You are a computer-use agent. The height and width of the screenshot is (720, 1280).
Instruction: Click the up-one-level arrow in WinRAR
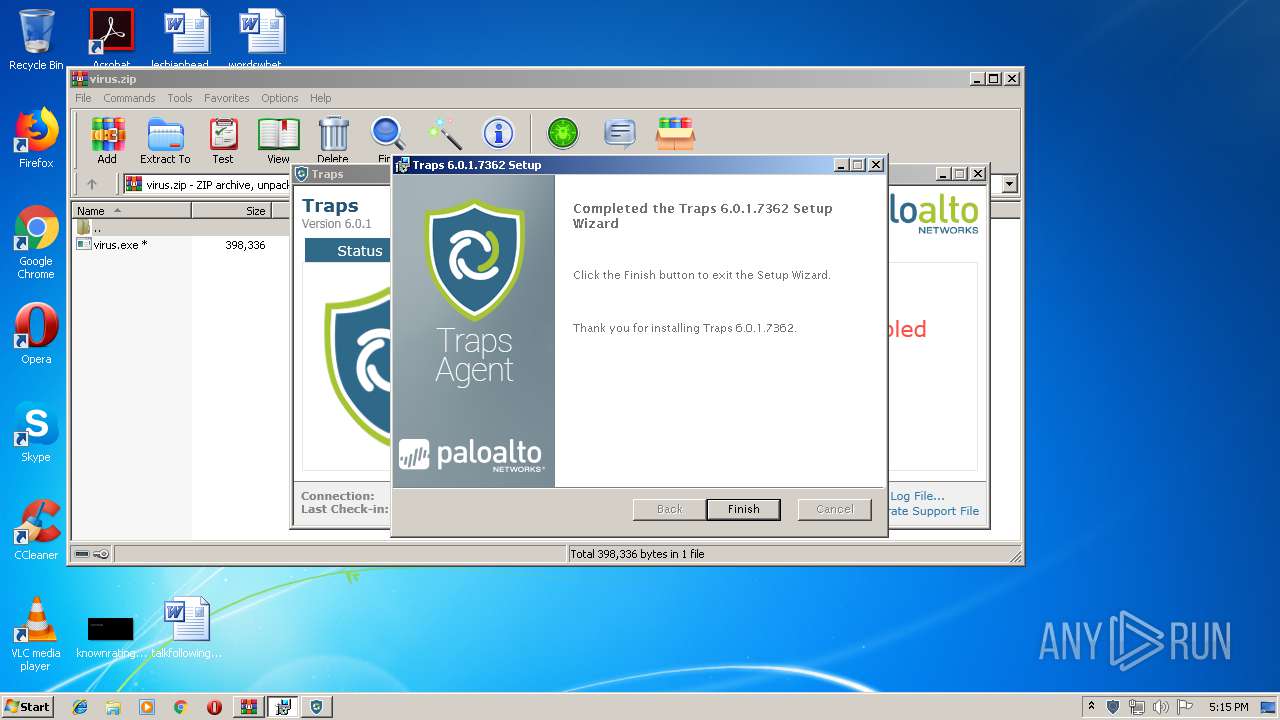[92, 184]
